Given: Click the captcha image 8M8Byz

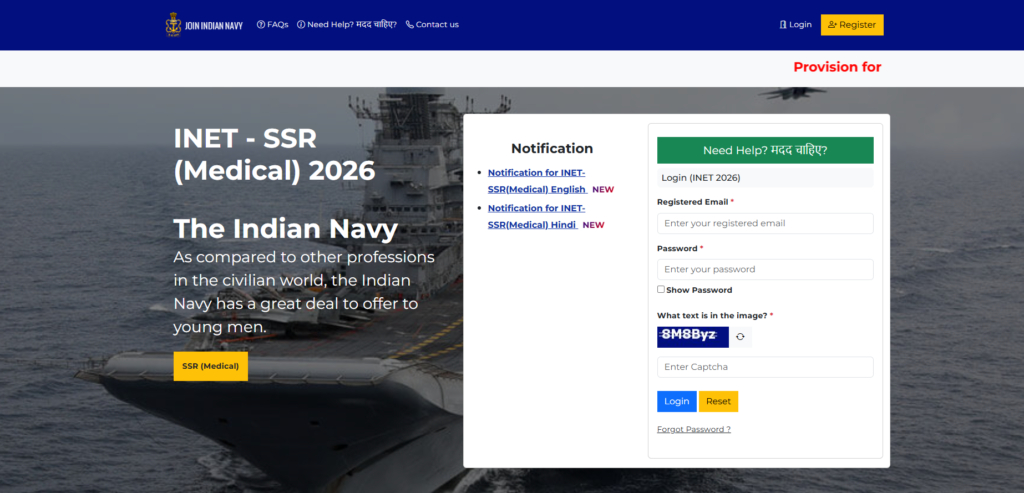Looking at the screenshot, I should point(693,337).
